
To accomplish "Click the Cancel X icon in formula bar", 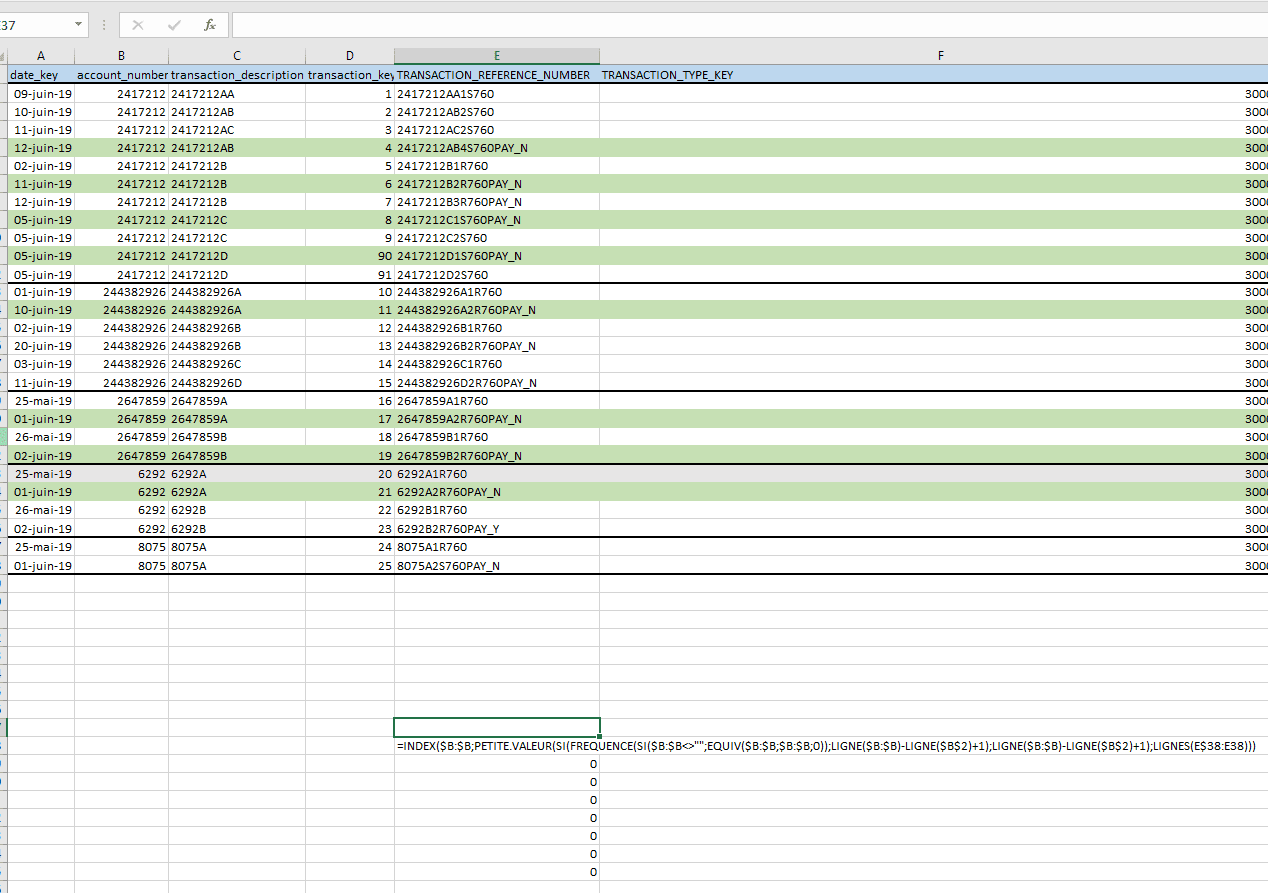I will (x=138, y=25).
